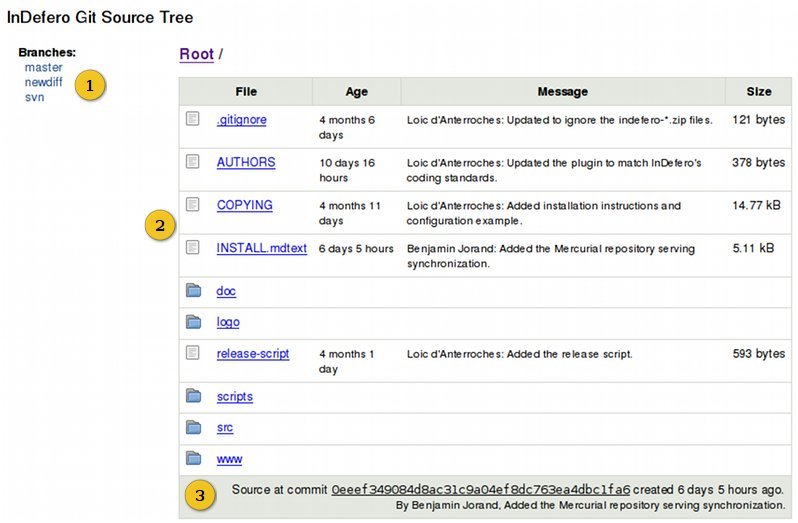Click the Message column header

point(563,92)
